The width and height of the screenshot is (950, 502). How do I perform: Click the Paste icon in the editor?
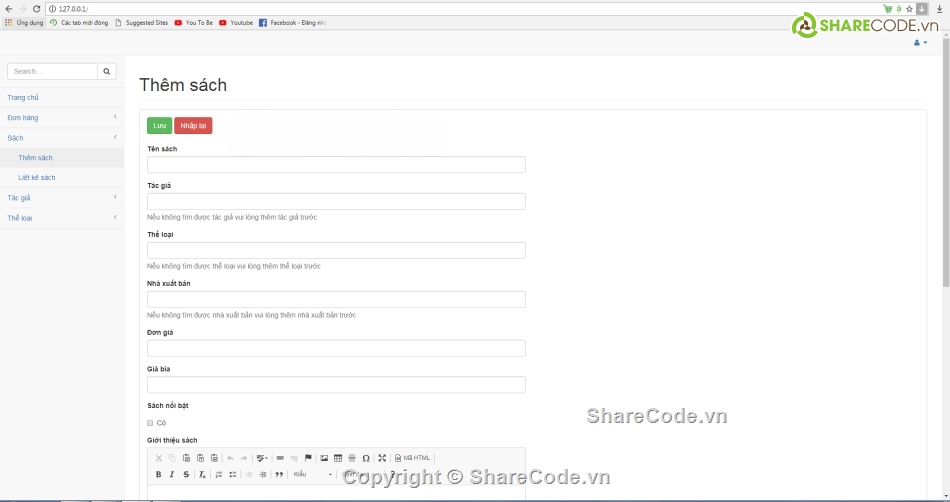pos(186,458)
